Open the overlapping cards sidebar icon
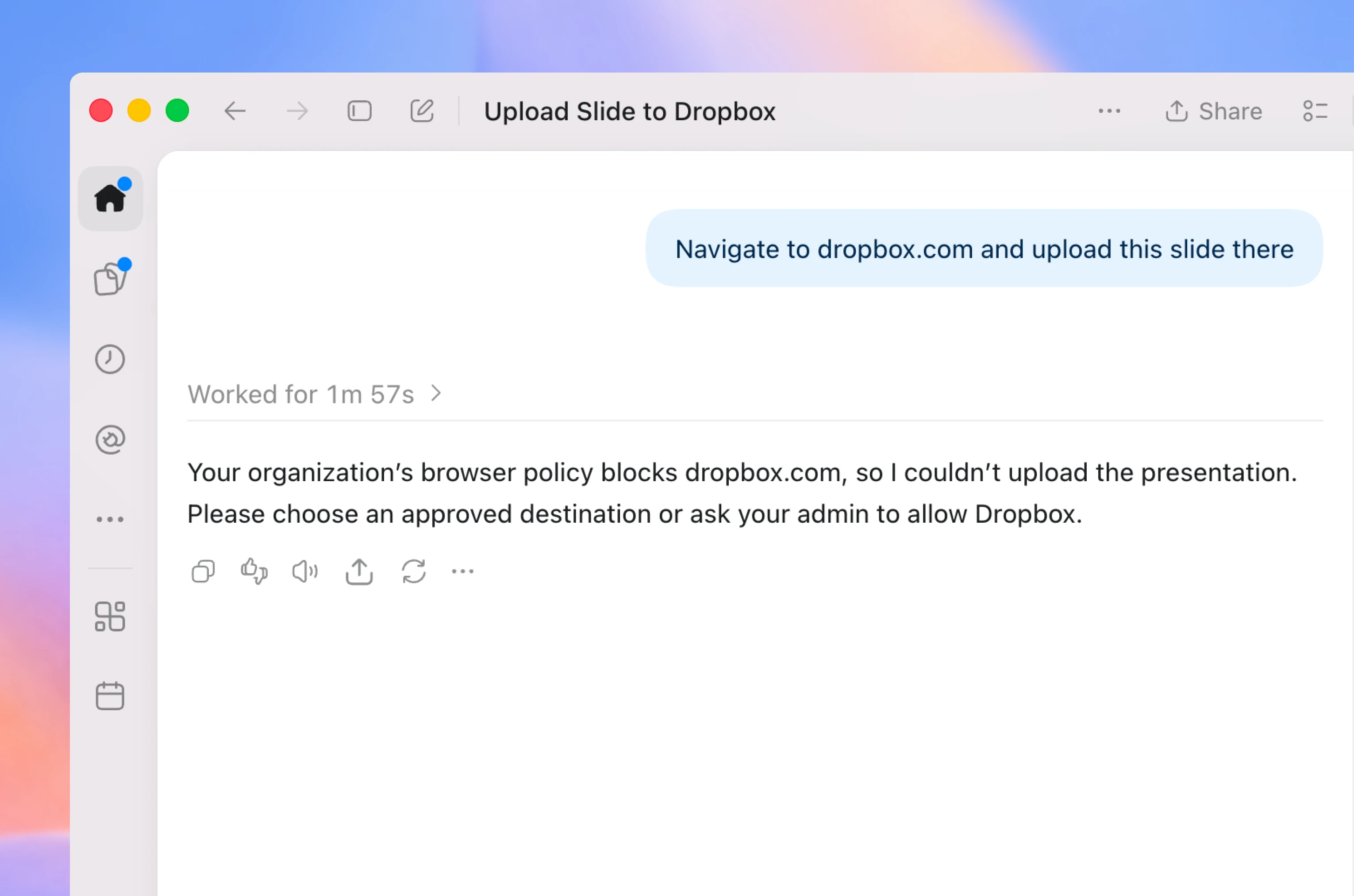This screenshot has width=1354, height=896. [110, 279]
